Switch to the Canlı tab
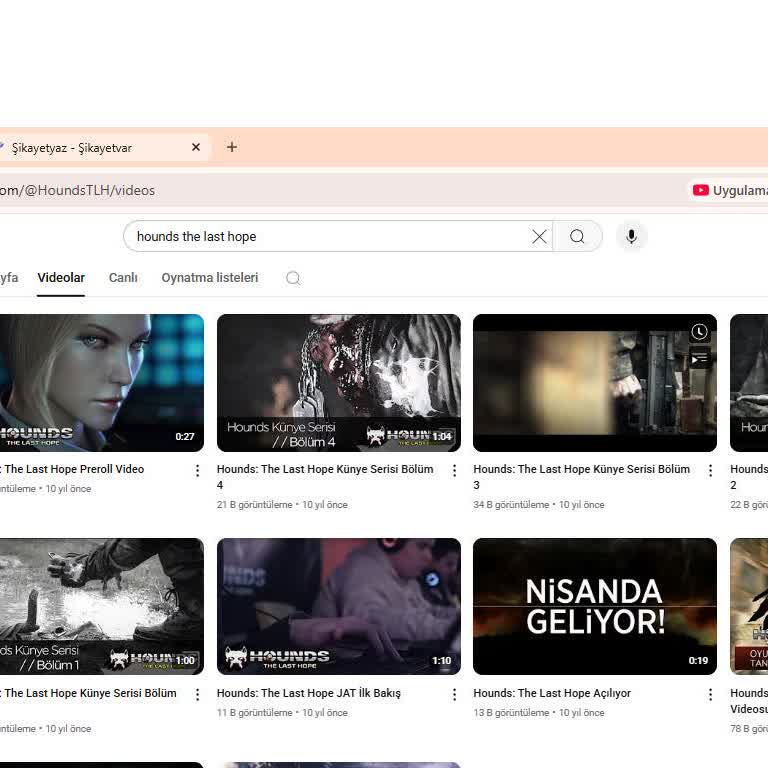This screenshot has width=768, height=768. (x=123, y=278)
